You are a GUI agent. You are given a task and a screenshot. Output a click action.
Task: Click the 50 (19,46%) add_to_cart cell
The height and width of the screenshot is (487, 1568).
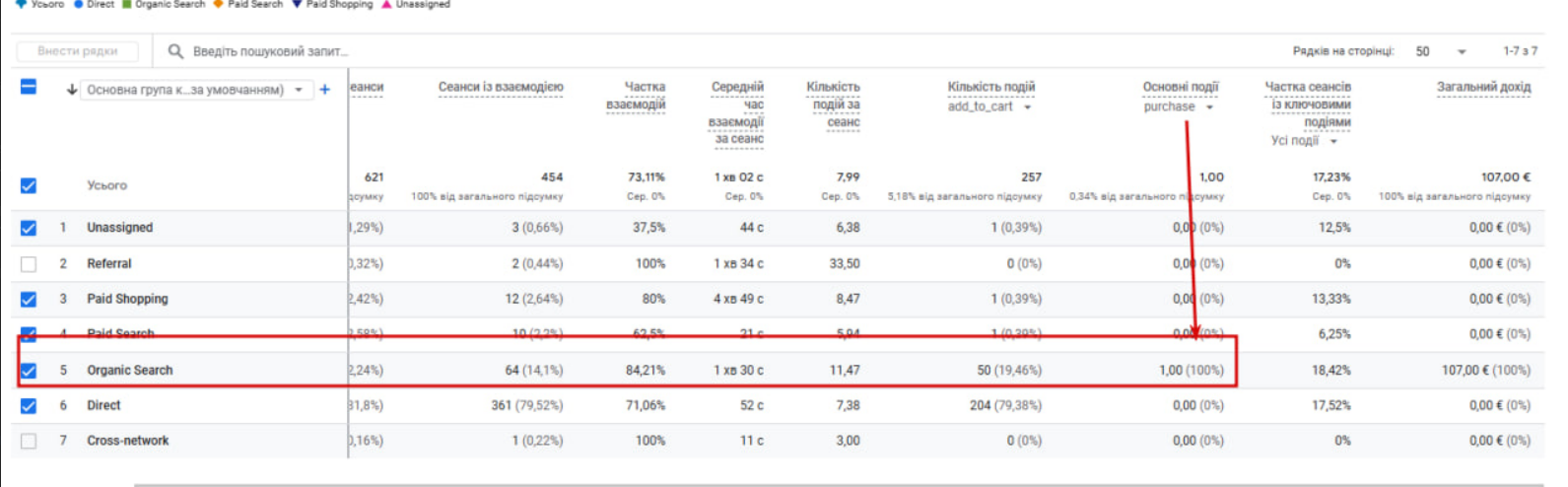(x=1009, y=371)
